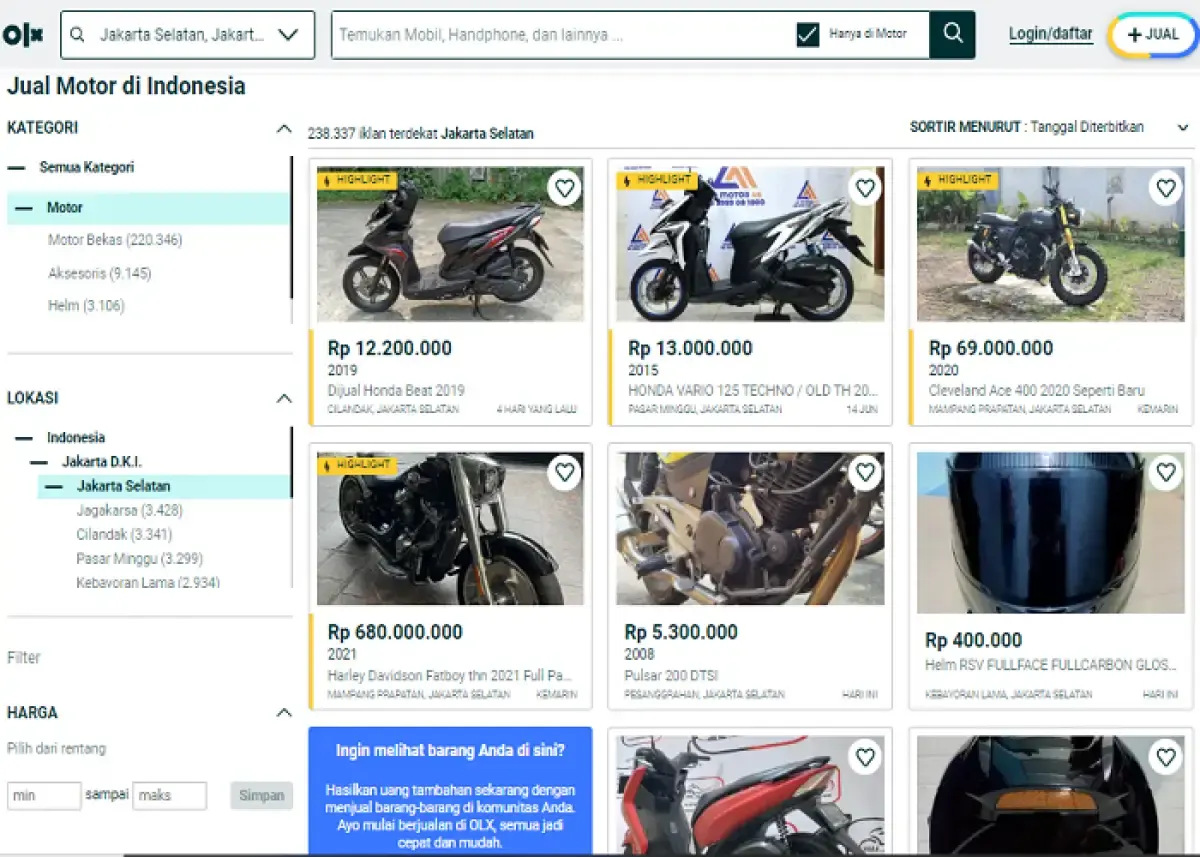Collapse the Harga section

tap(284, 713)
